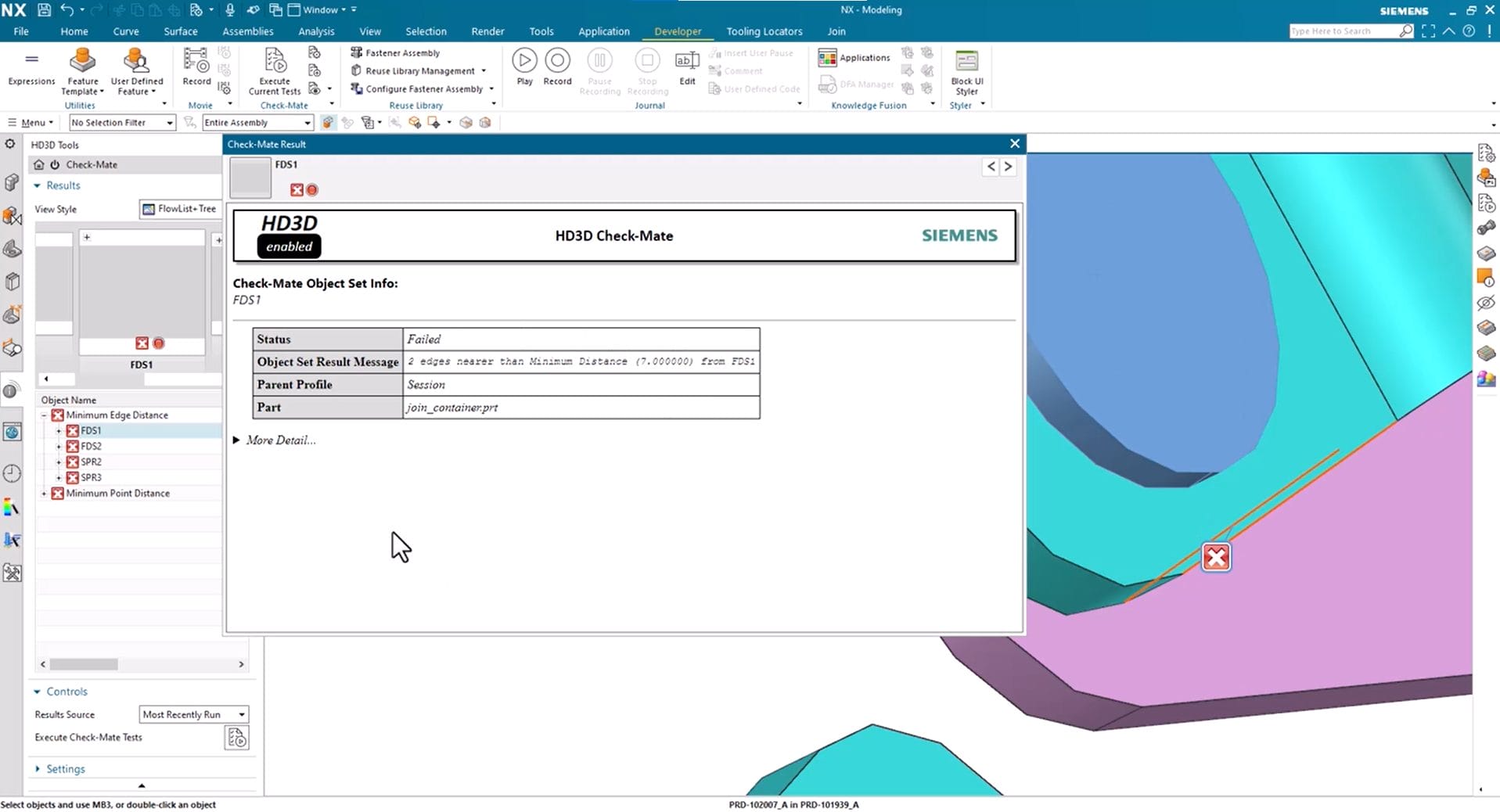This screenshot has height=812, width=1500.
Task: Click the journal Play button
Action: pyautogui.click(x=524, y=61)
